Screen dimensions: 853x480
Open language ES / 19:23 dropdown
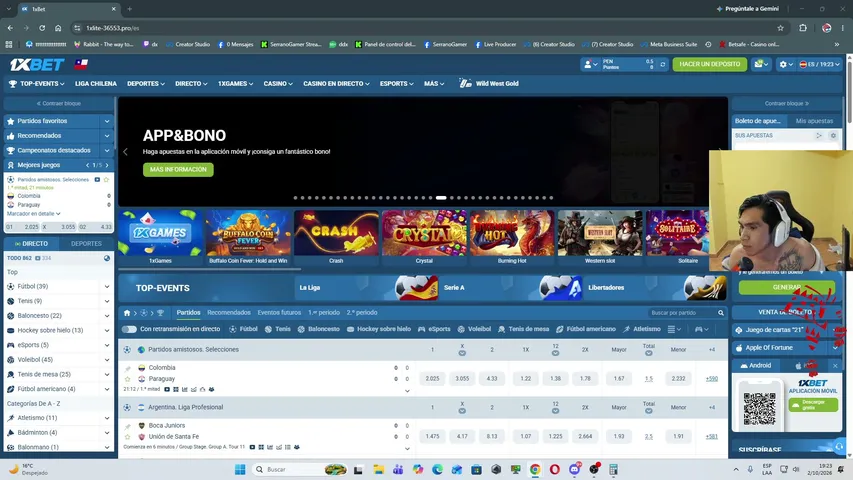pos(819,64)
